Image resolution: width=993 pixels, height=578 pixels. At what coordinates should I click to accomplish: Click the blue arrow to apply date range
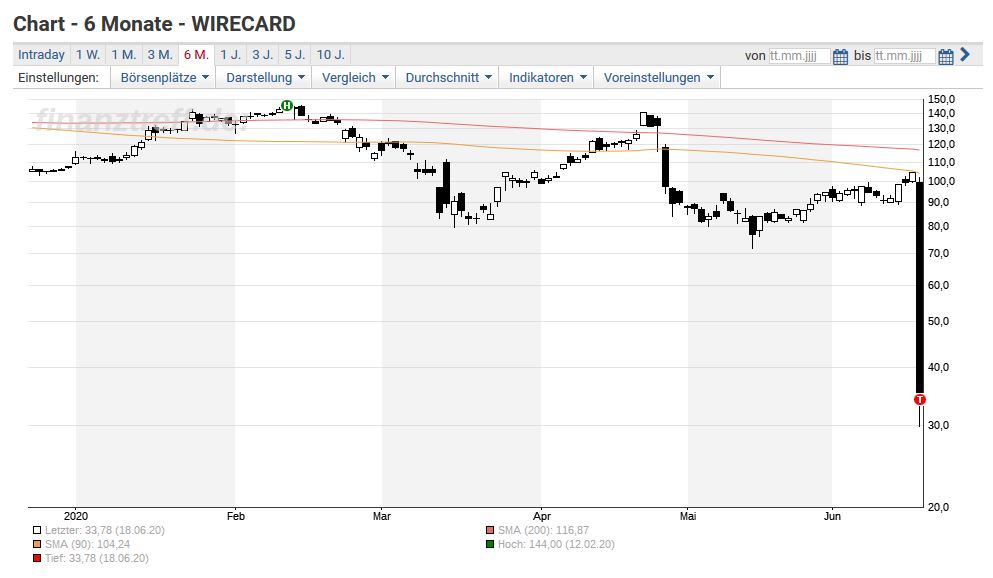[x=965, y=54]
